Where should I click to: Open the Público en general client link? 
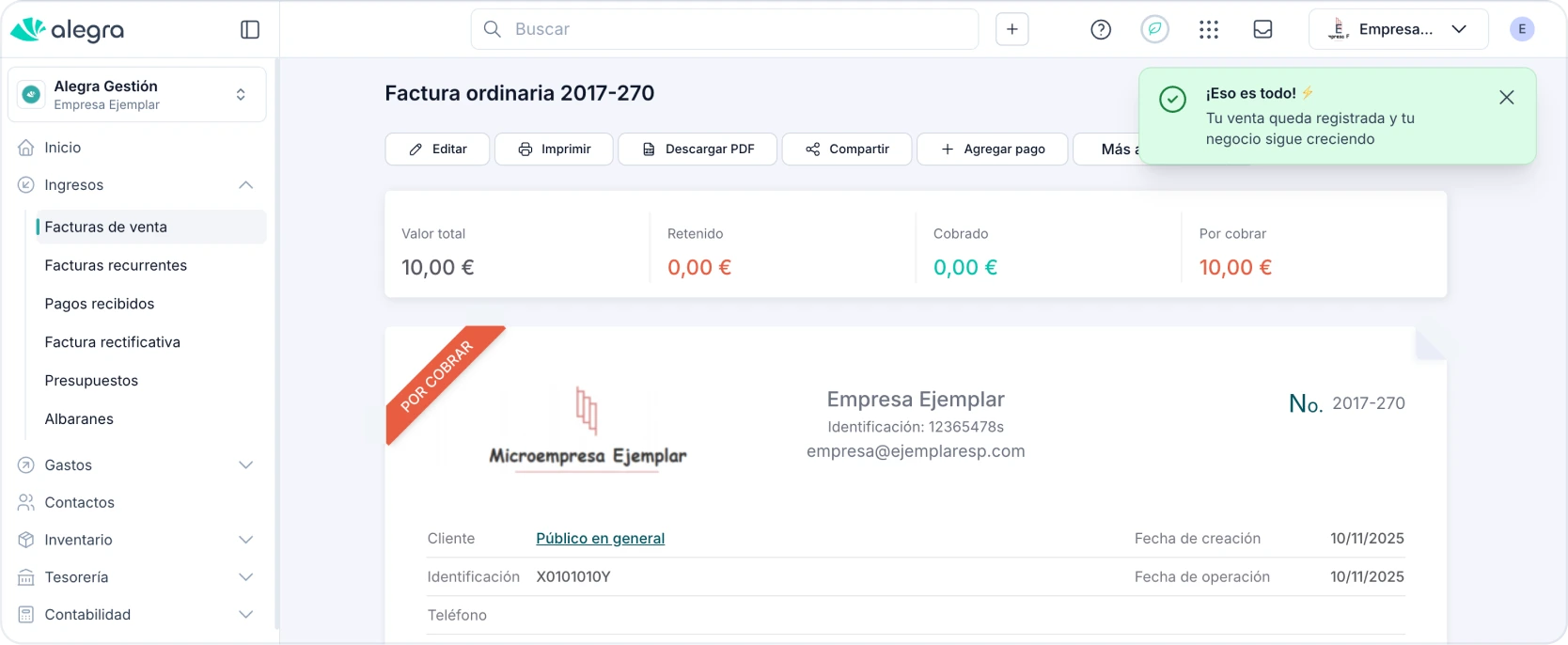(x=600, y=539)
